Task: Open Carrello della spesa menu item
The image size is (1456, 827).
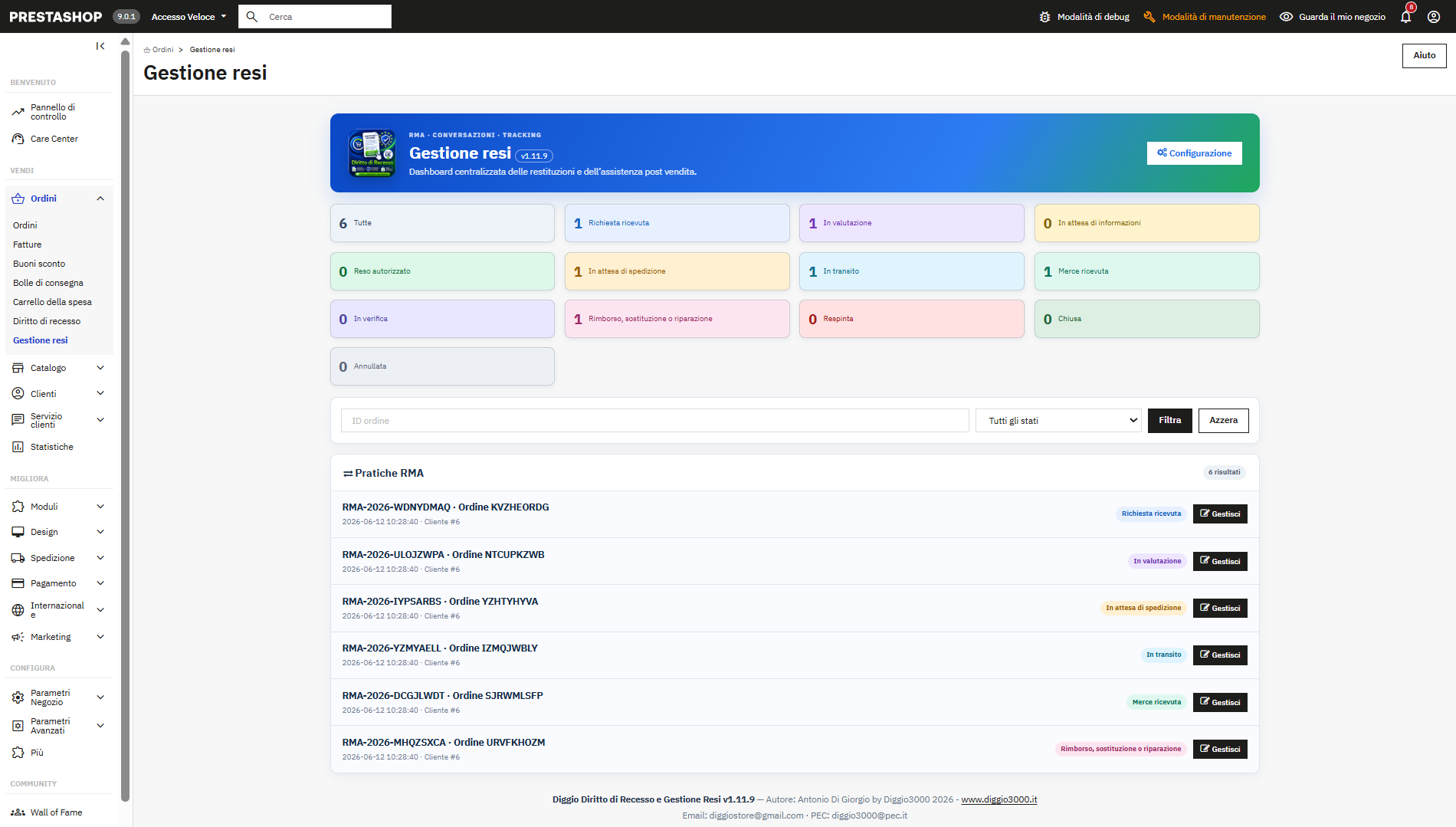Action: pyautogui.click(x=52, y=302)
